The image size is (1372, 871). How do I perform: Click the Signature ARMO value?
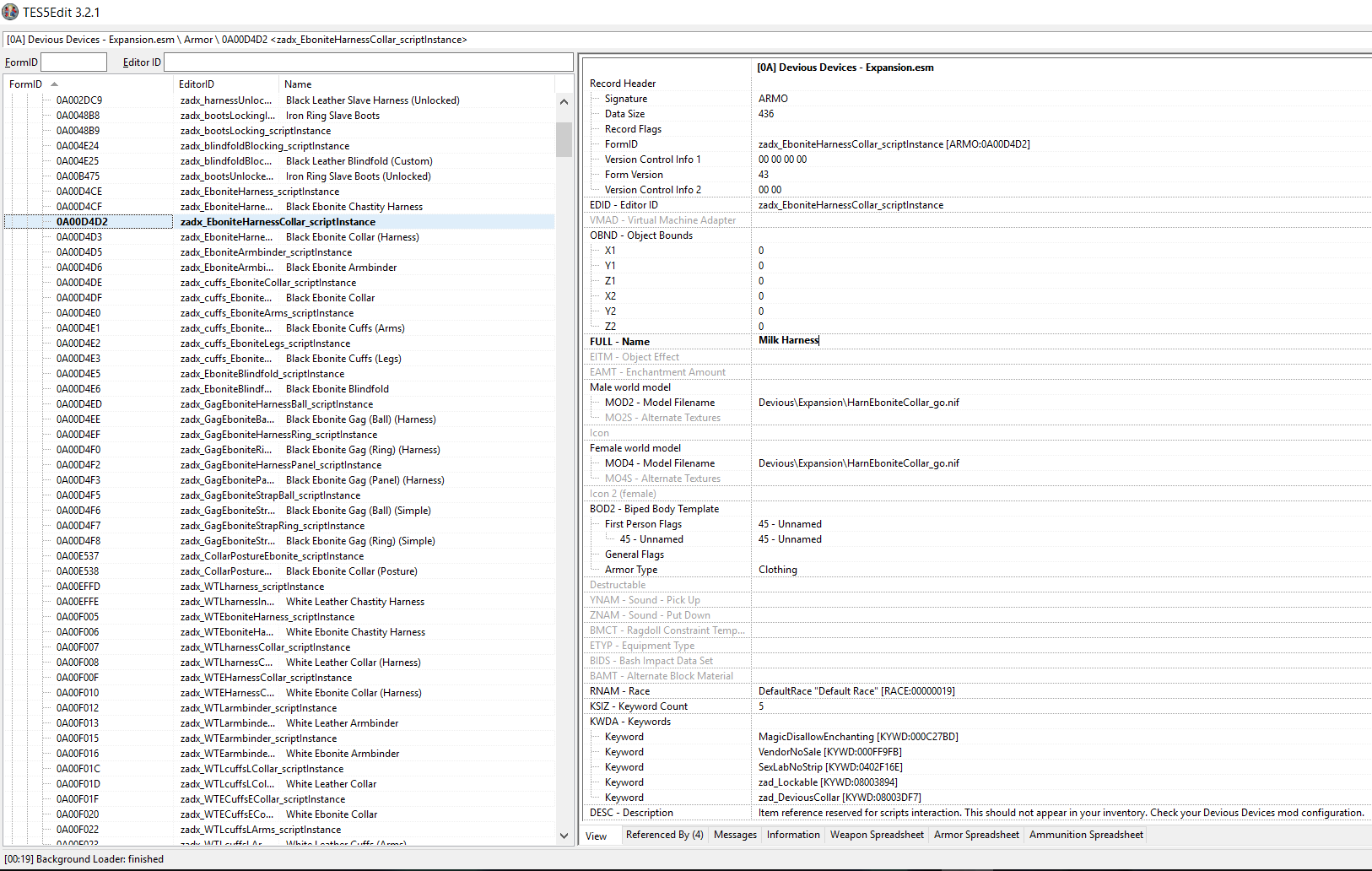[x=773, y=99]
